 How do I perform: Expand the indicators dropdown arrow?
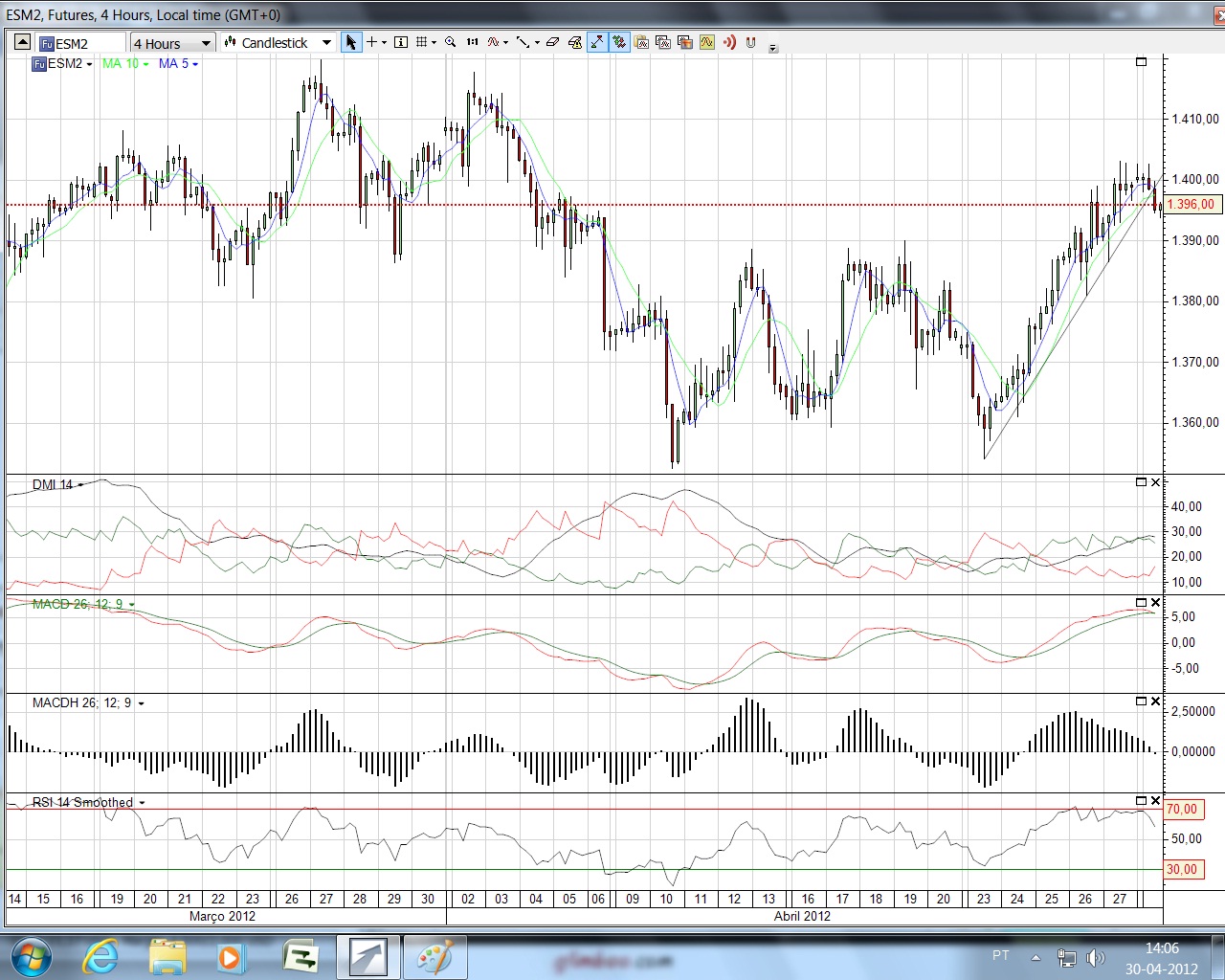(505, 42)
